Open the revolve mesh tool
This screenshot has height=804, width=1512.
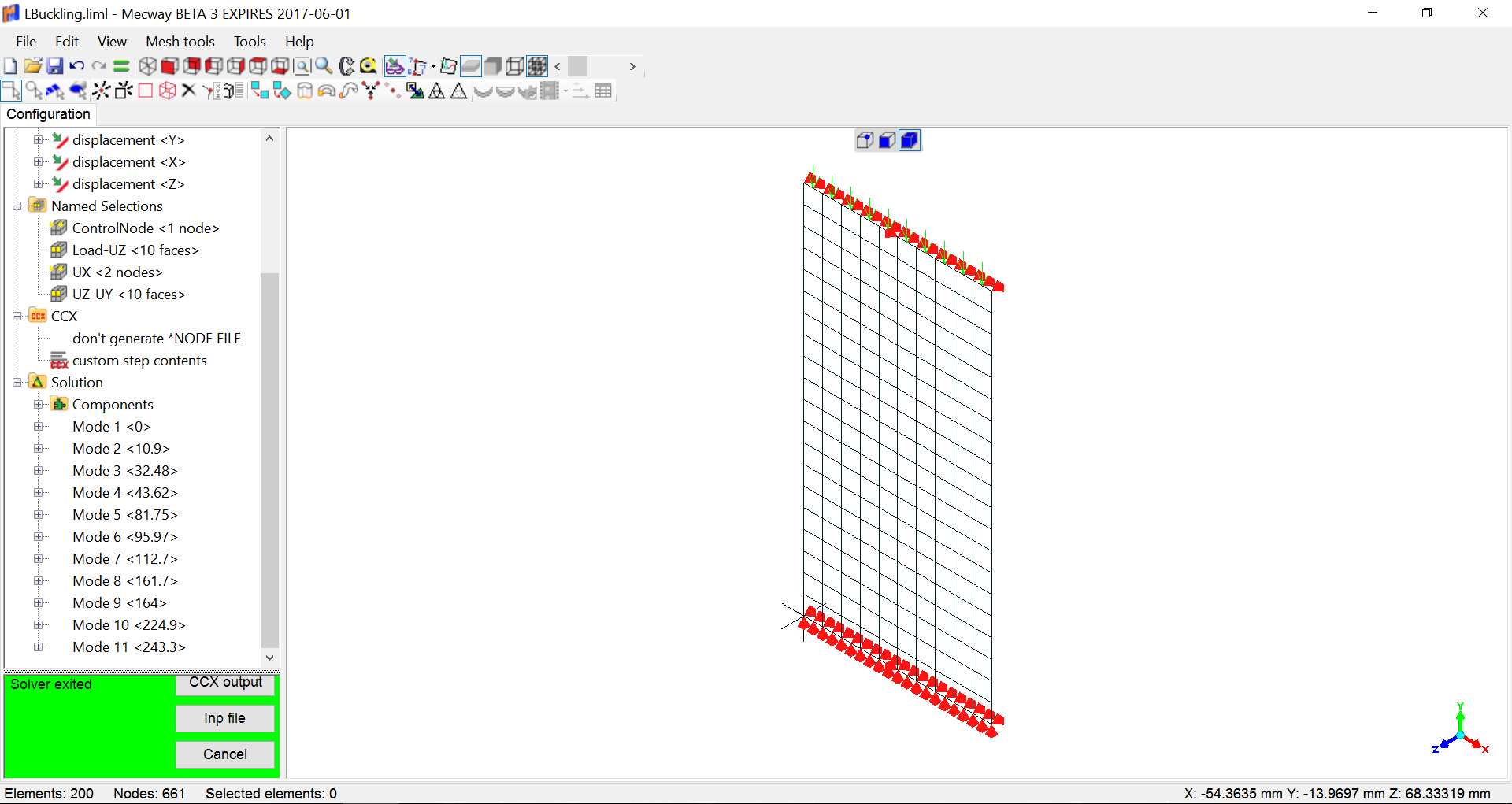(x=326, y=91)
